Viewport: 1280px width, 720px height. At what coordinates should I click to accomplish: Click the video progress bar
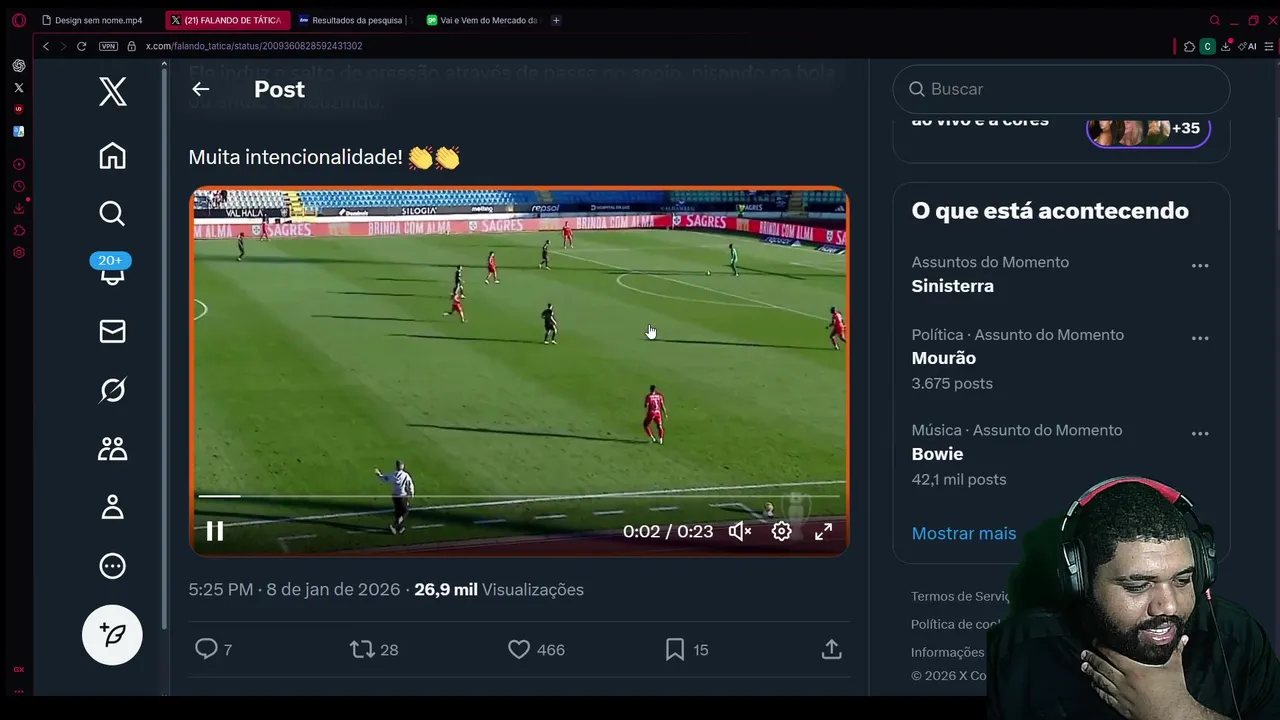pos(519,496)
